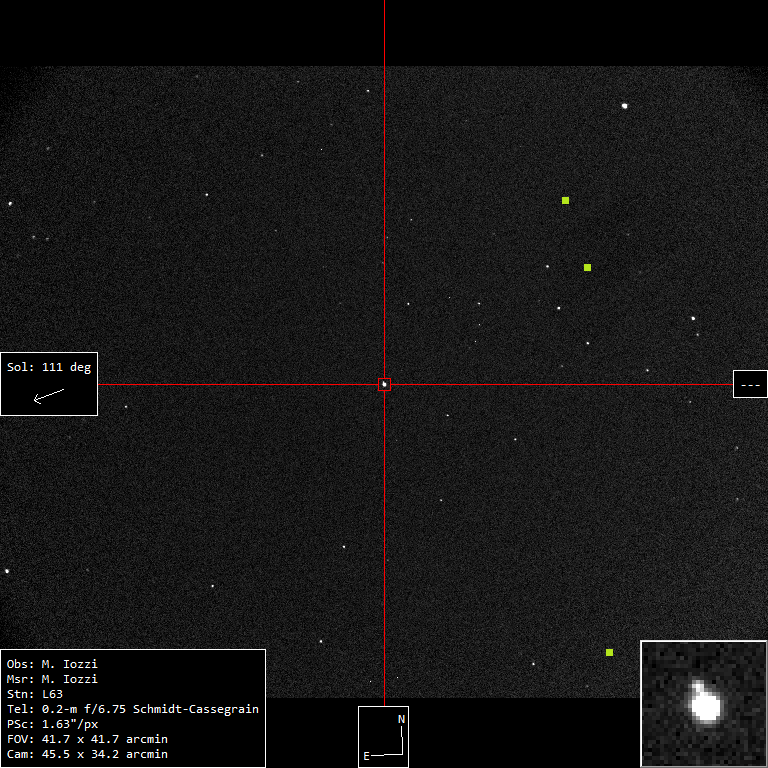Screen dimensions: 768x768
Task: Click the E label in compass indicator
Action: pos(366,756)
